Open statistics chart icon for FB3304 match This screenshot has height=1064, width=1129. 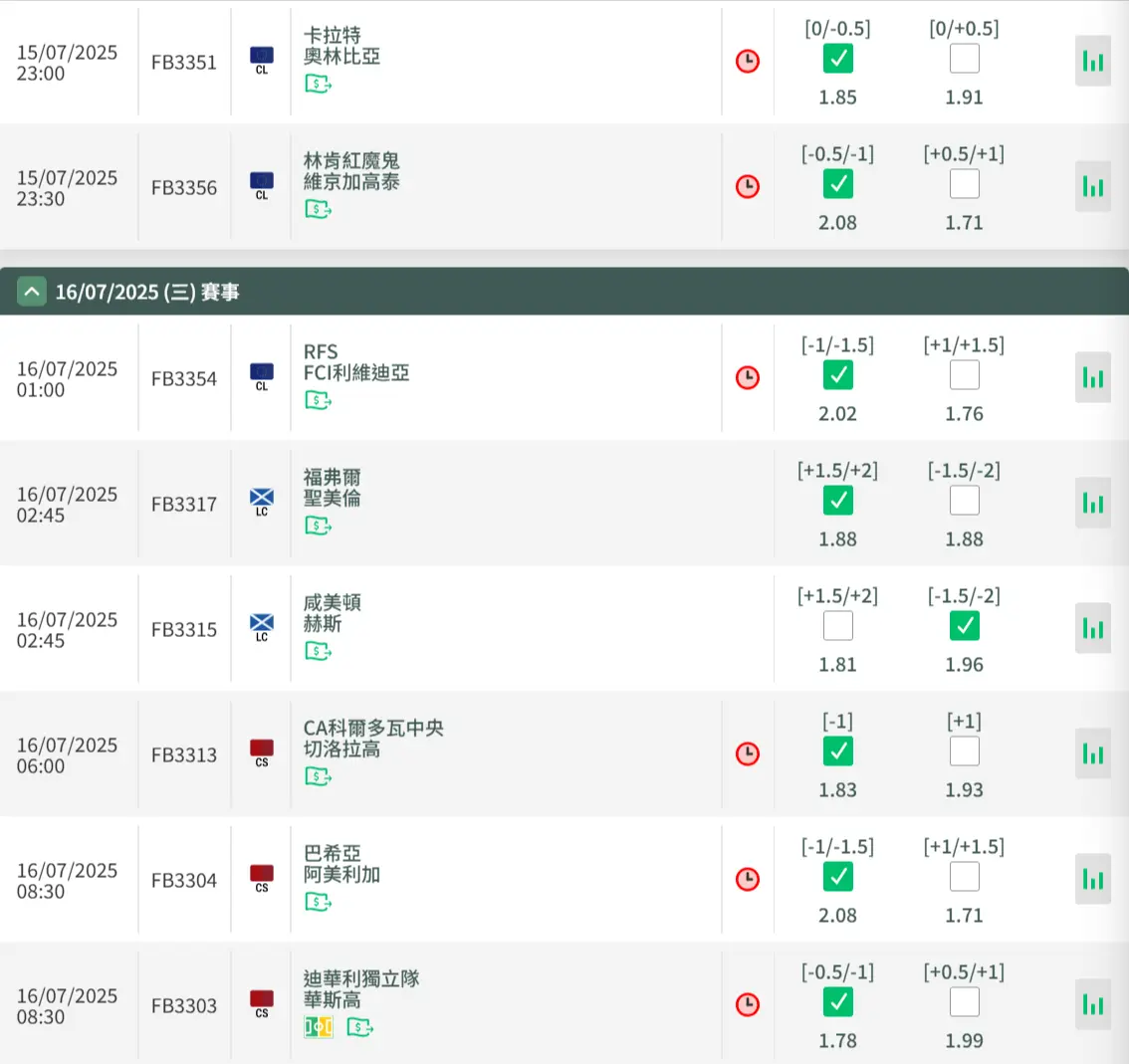click(x=1092, y=880)
